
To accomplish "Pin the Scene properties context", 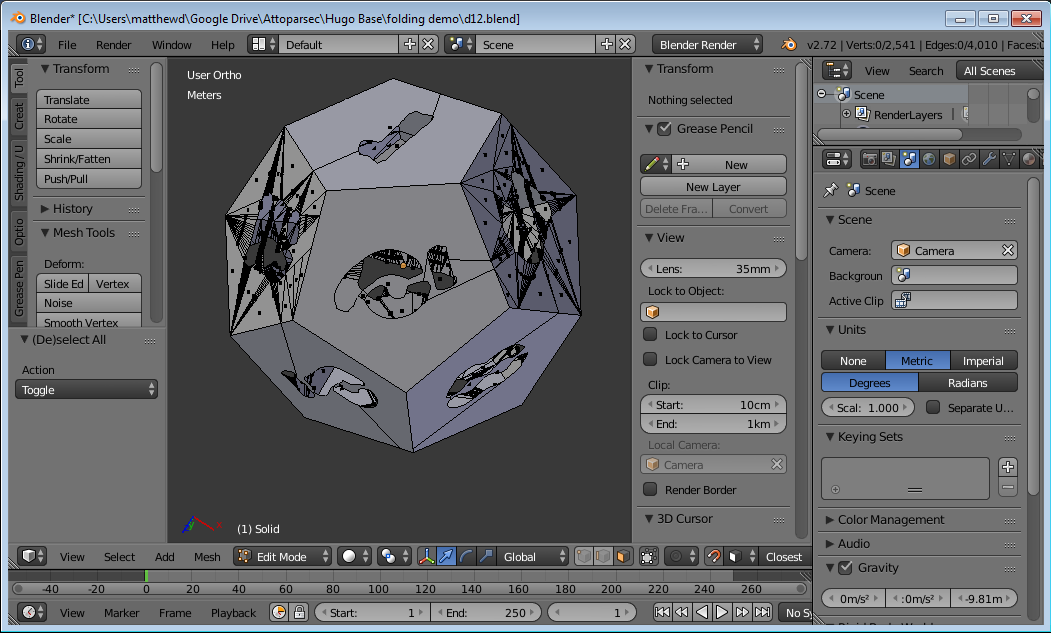I will point(830,190).
